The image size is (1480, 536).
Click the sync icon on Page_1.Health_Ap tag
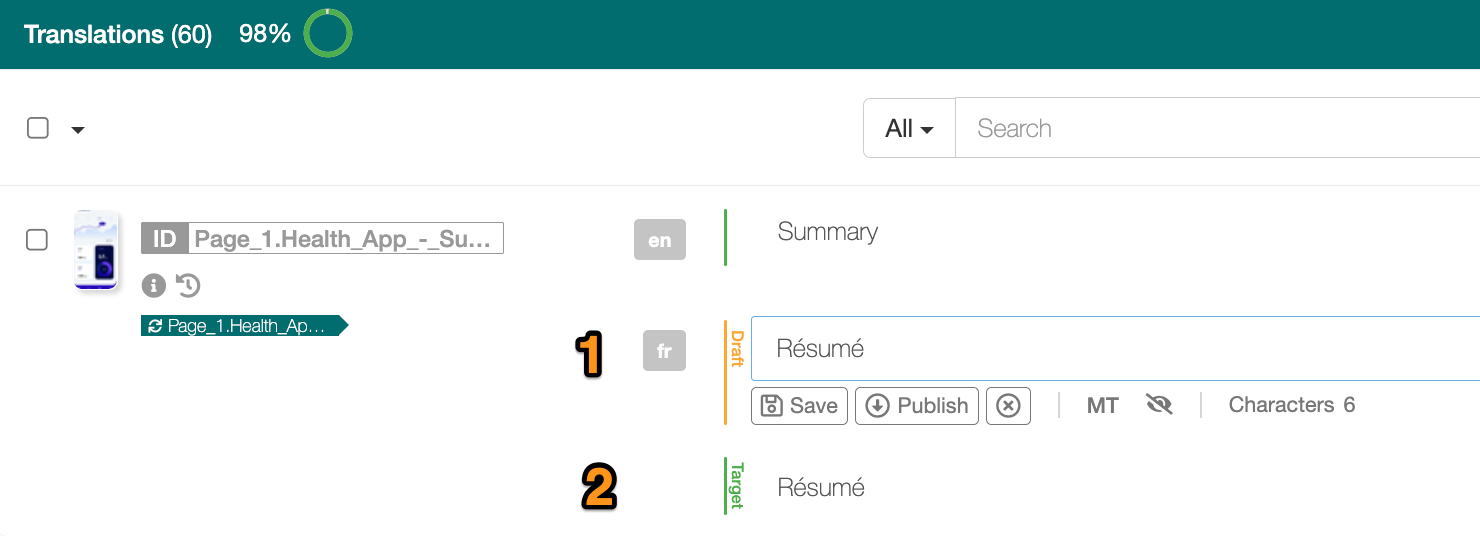(155, 326)
